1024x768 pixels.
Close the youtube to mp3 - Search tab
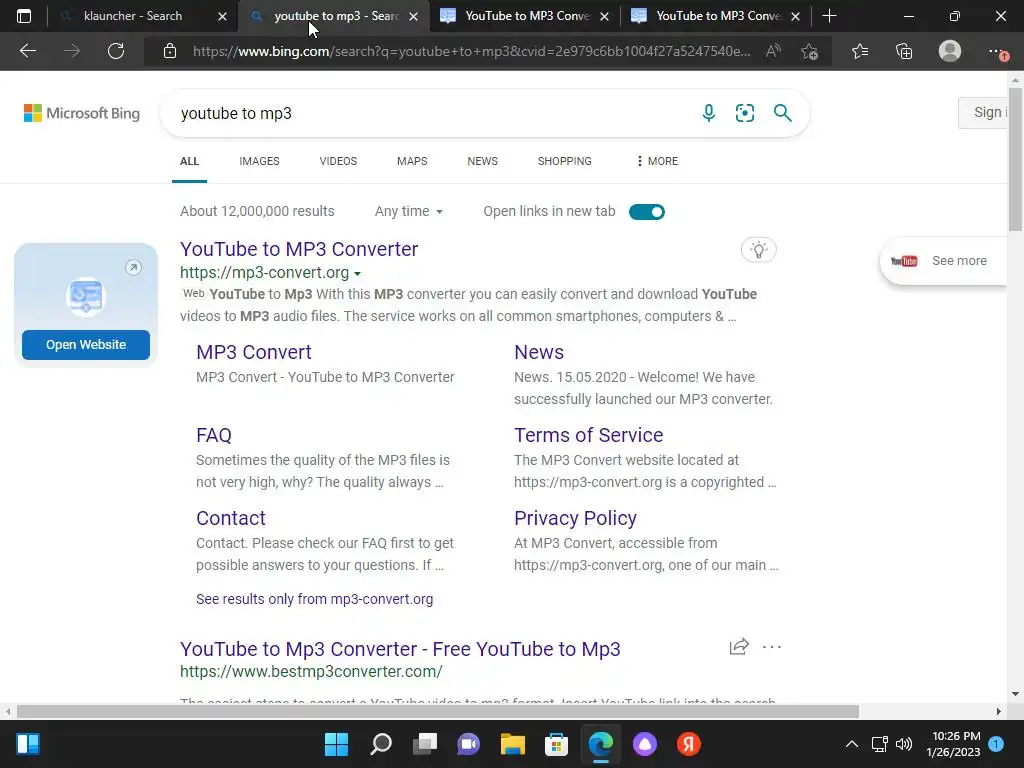(413, 16)
